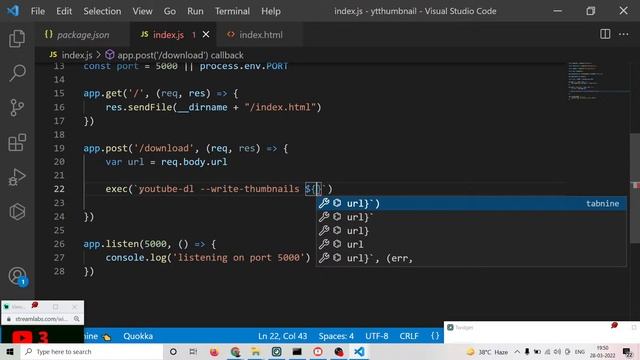Click the minimap code overview
The height and width of the screenshot is (360, 640).
[587, 81]
